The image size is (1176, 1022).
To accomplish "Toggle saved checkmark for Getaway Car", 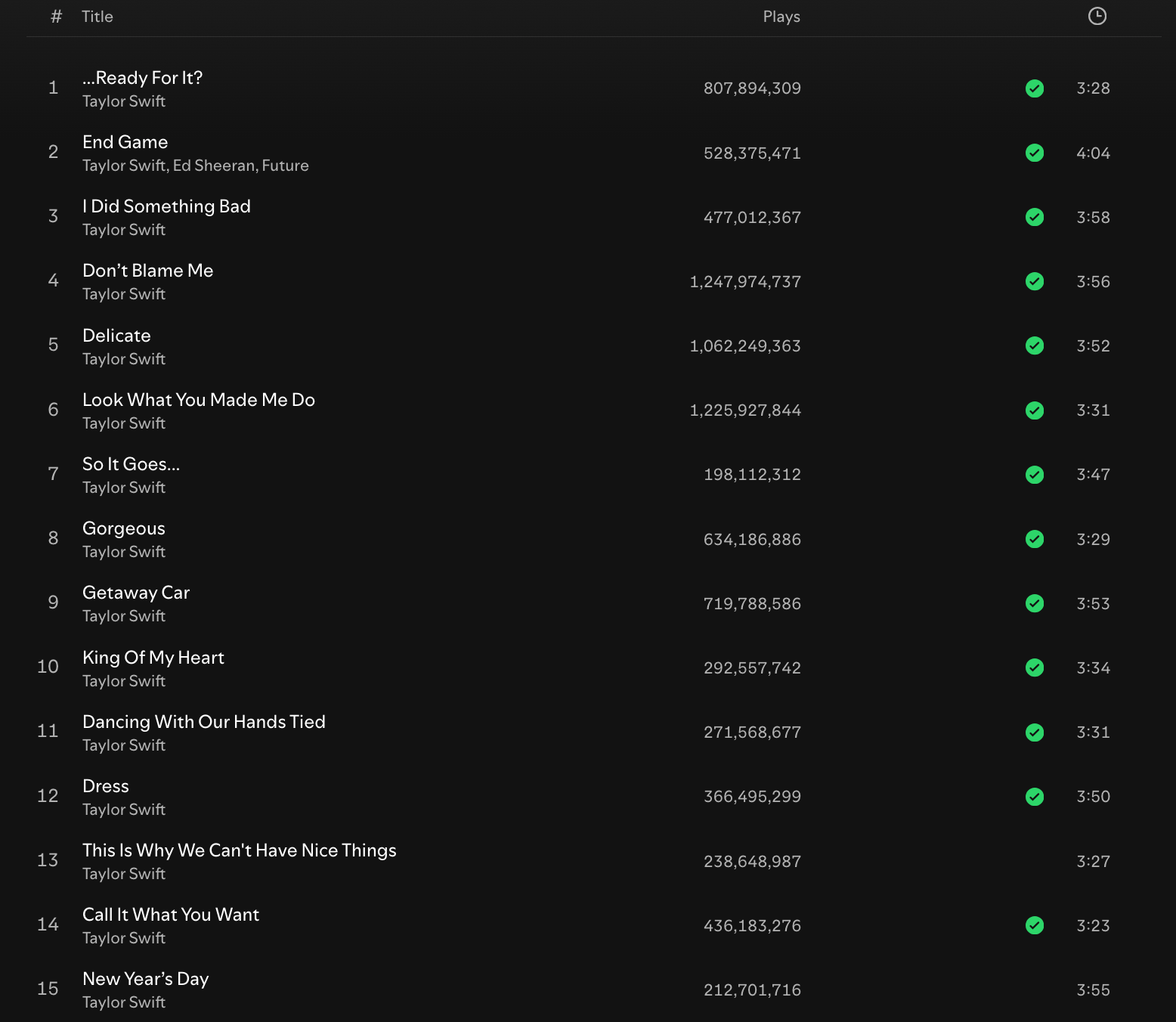I will [1035, 603].
